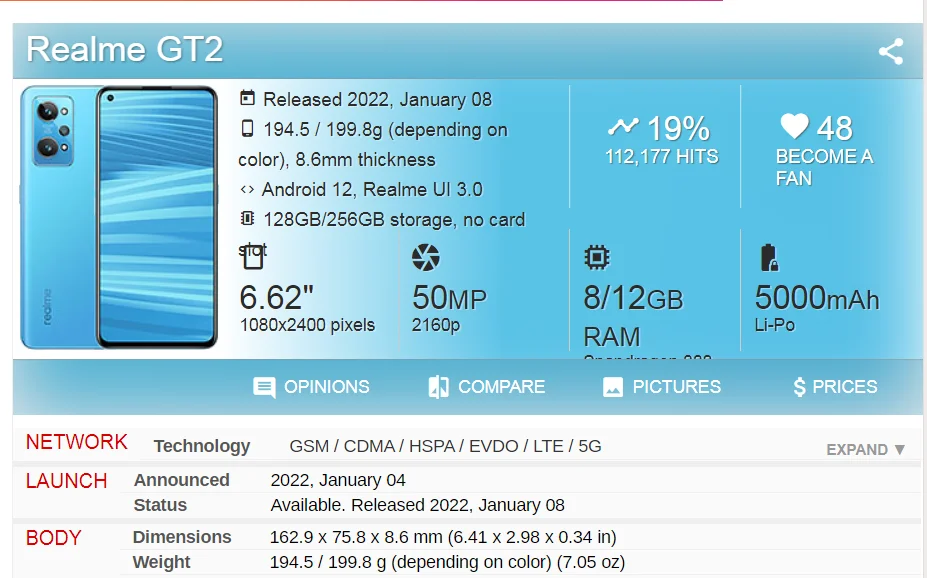The height and width of the screenshot is (578, 927).
Task: Click the battery icon
Action: (769, 258)
